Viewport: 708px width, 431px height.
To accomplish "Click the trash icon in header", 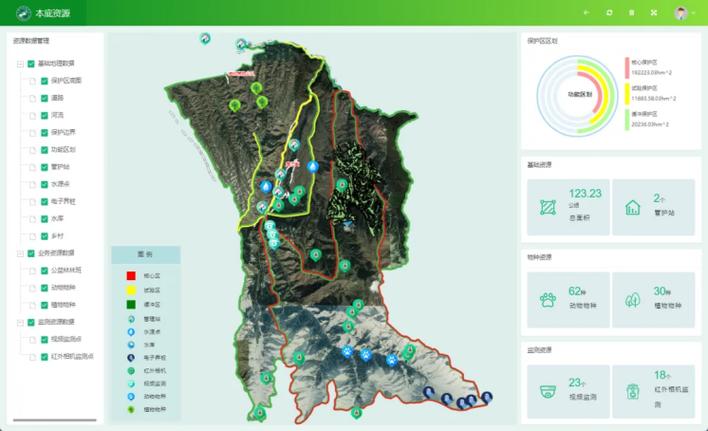I will [632, 13].
